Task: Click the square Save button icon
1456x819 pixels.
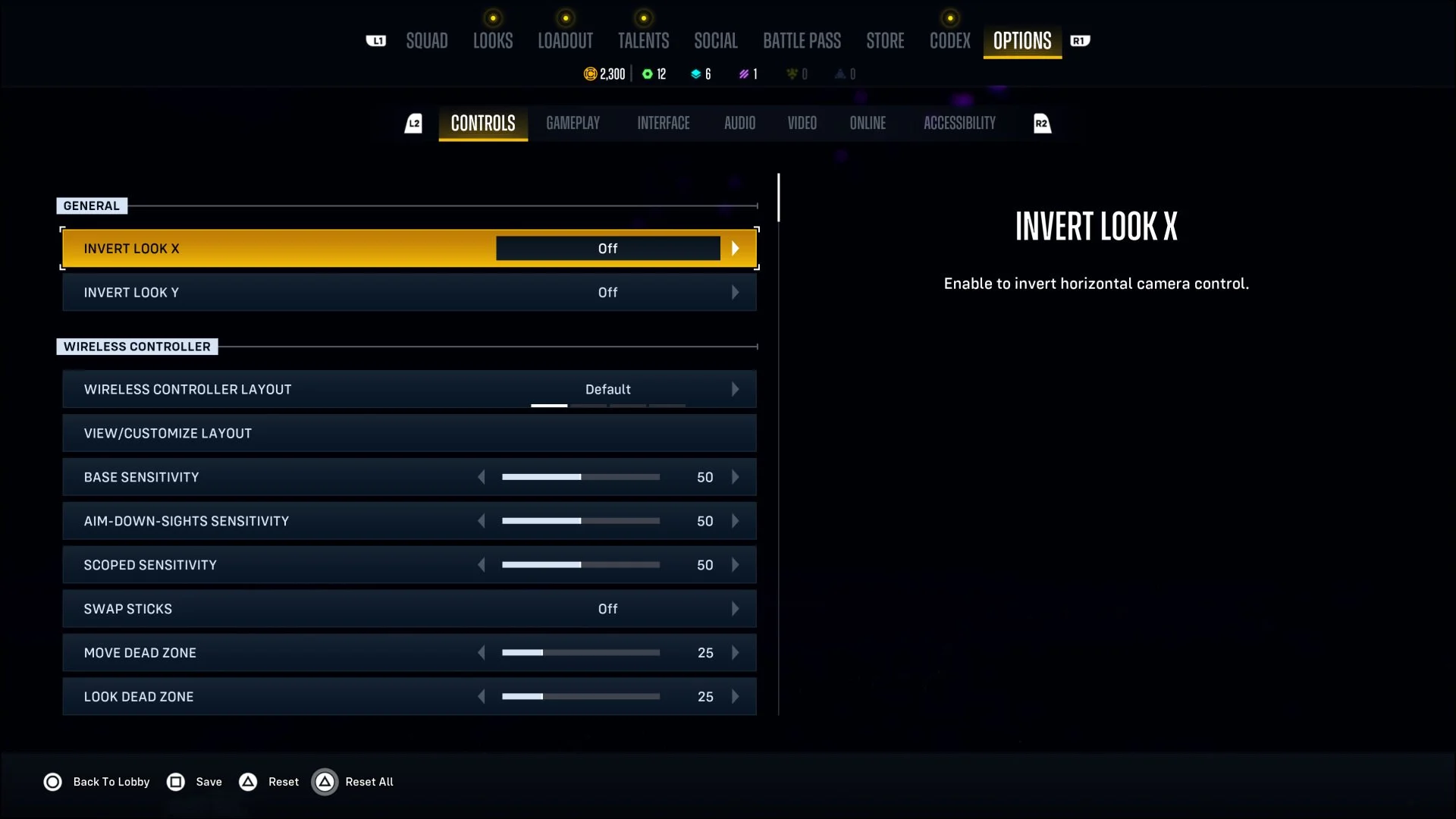Action: point(175,782)
